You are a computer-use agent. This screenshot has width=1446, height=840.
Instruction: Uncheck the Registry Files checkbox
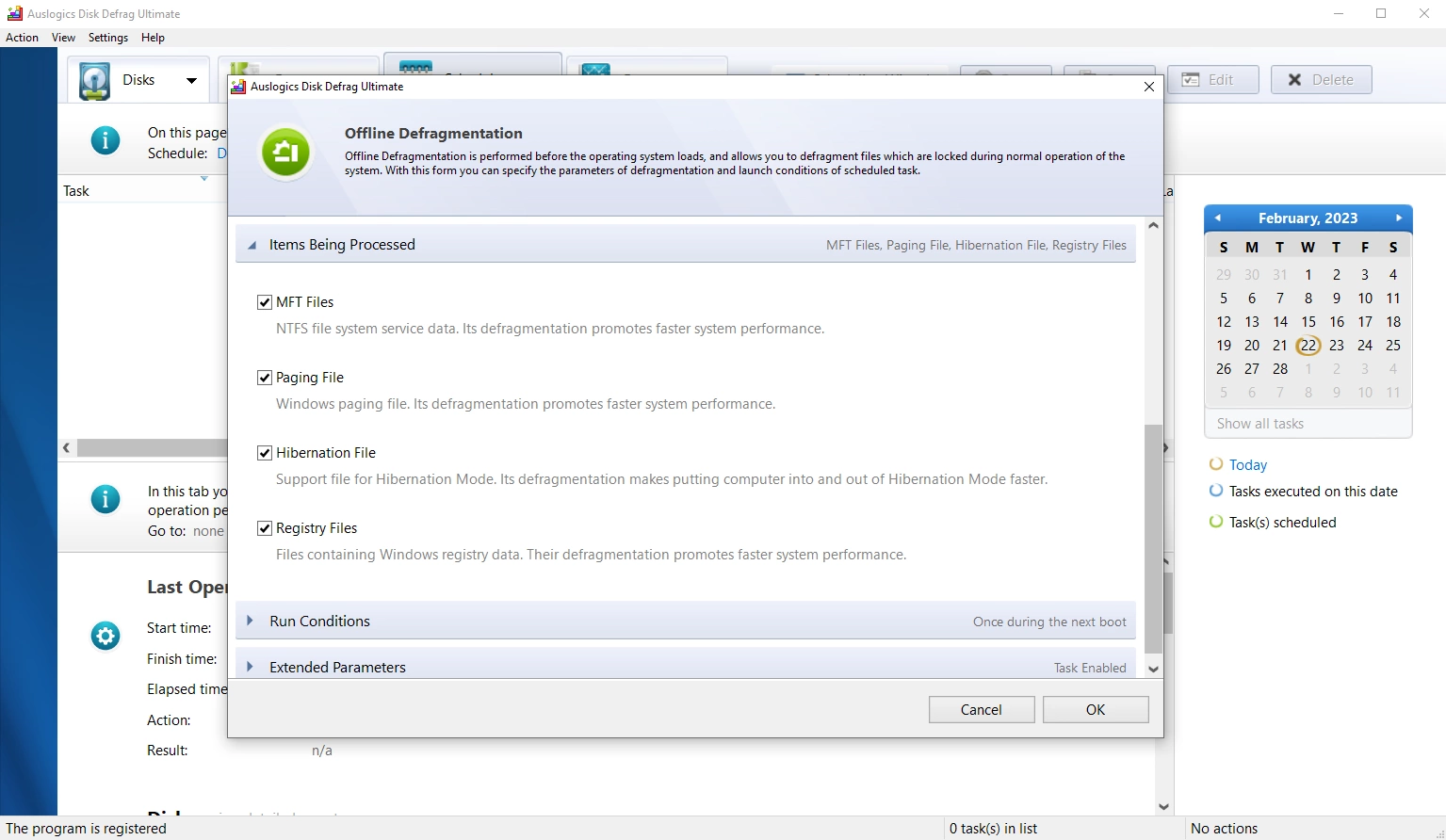pos(265,528)
